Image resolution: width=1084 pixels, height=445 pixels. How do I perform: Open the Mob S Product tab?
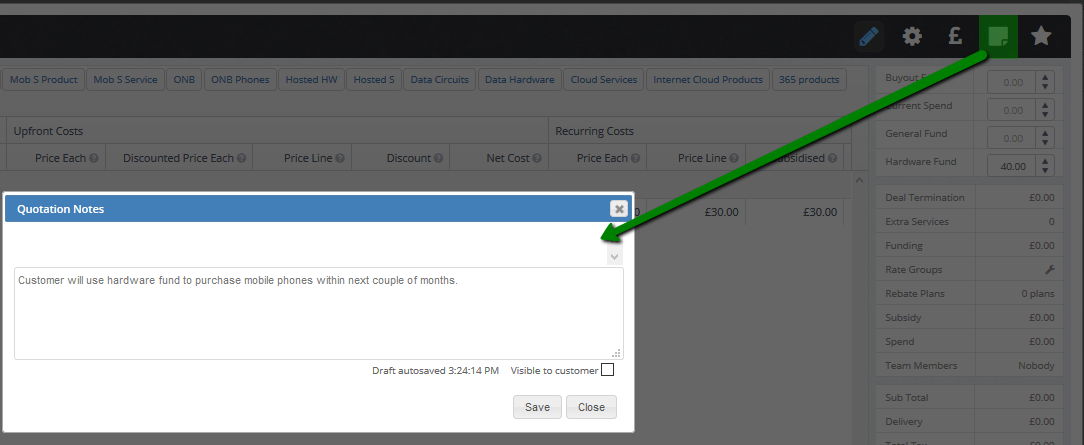[44, 79]
